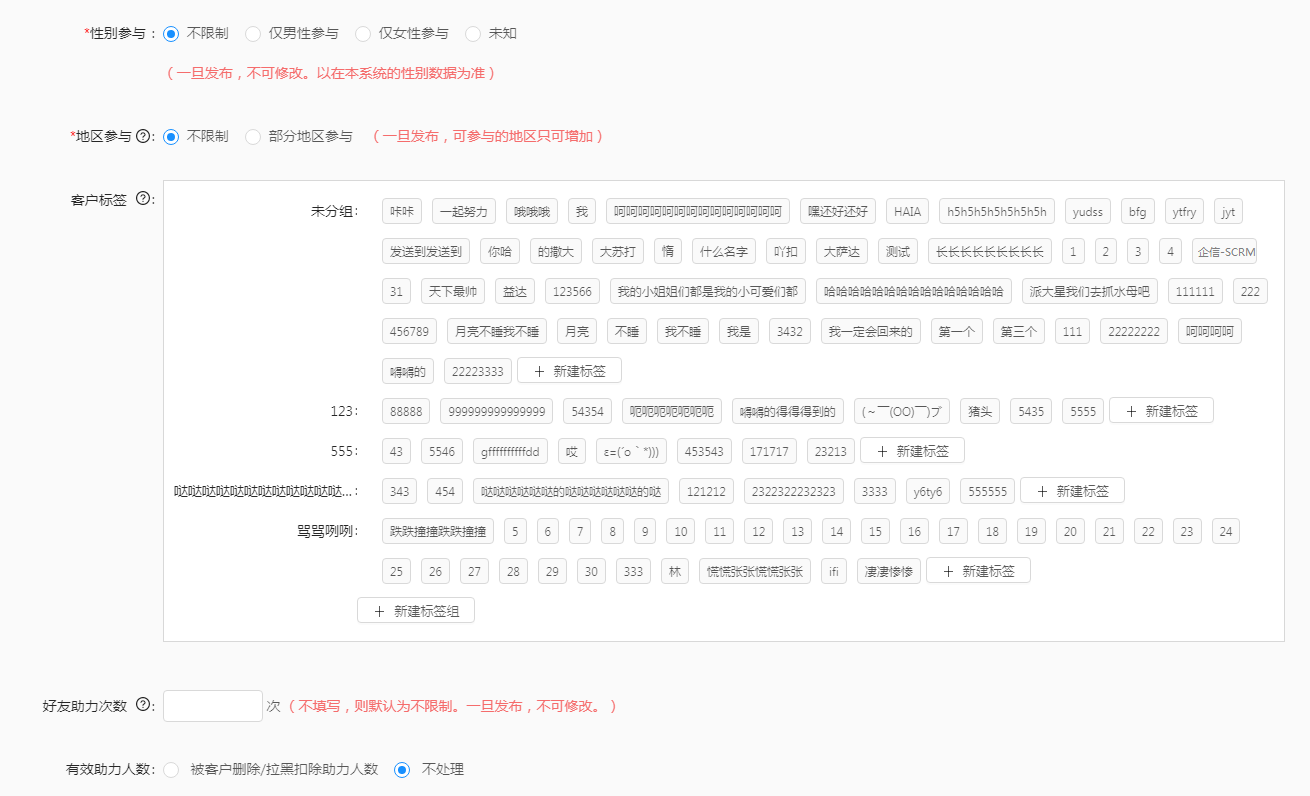1310x796 pixels.
Task: Pick the 你哈 tag
Action: point(500,251)
